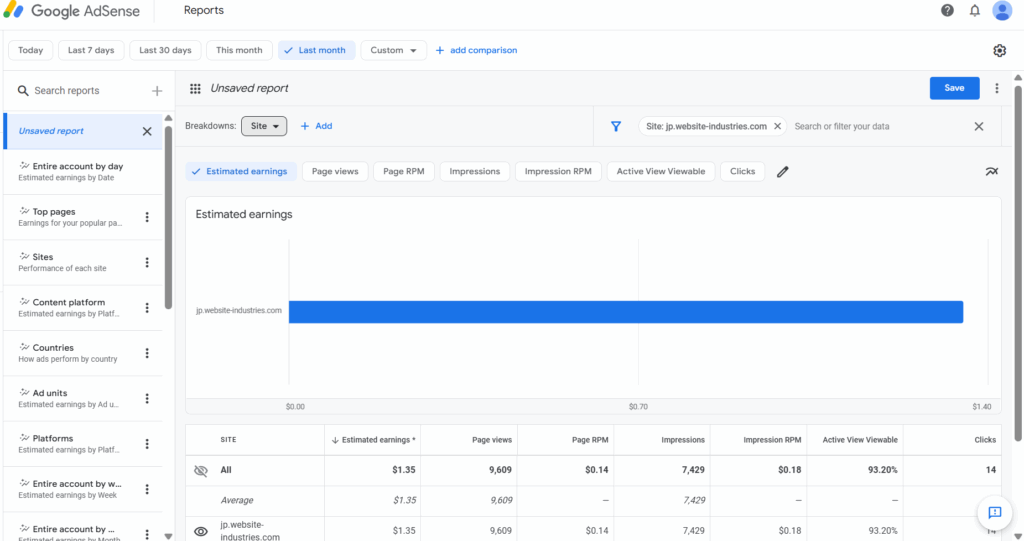Viewport: 1024px width, 541px height.
Task: Click the funnel filter icon
Action: click(x=616, y=127)
